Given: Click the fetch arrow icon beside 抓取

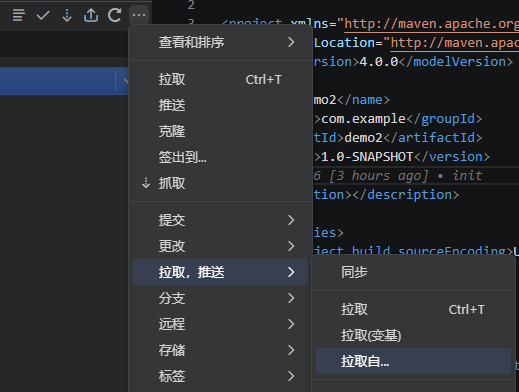Looking at the screenshot, I should tap(146, 183).
